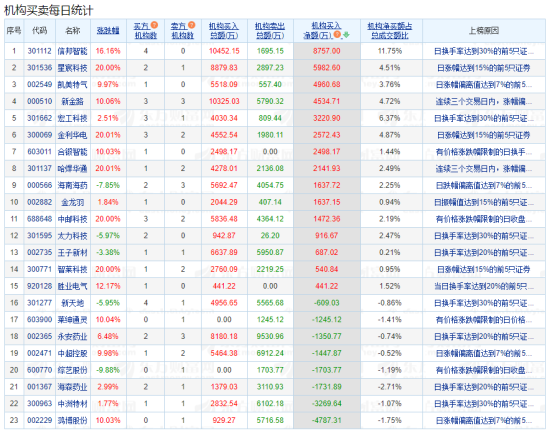Viewport: 550px width, 436px height.
Task: Open stock code 002229
Action: [40, 420]
